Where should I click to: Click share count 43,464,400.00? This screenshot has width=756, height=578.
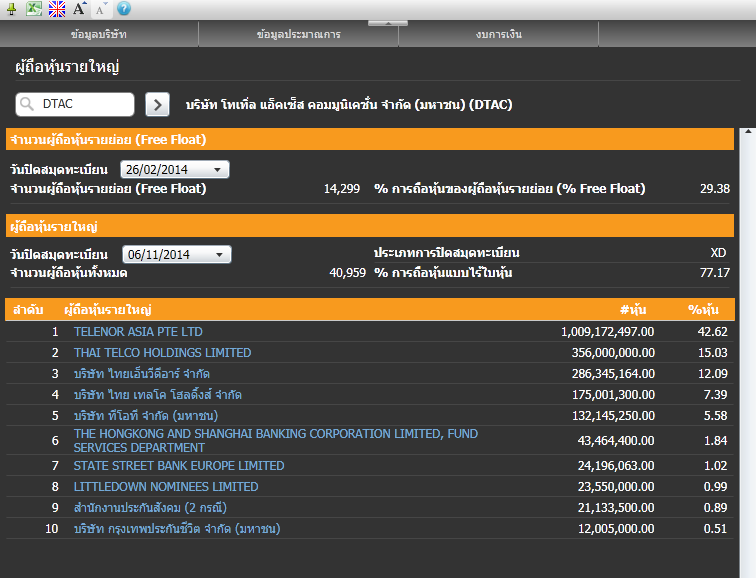[x=616, y=441]
